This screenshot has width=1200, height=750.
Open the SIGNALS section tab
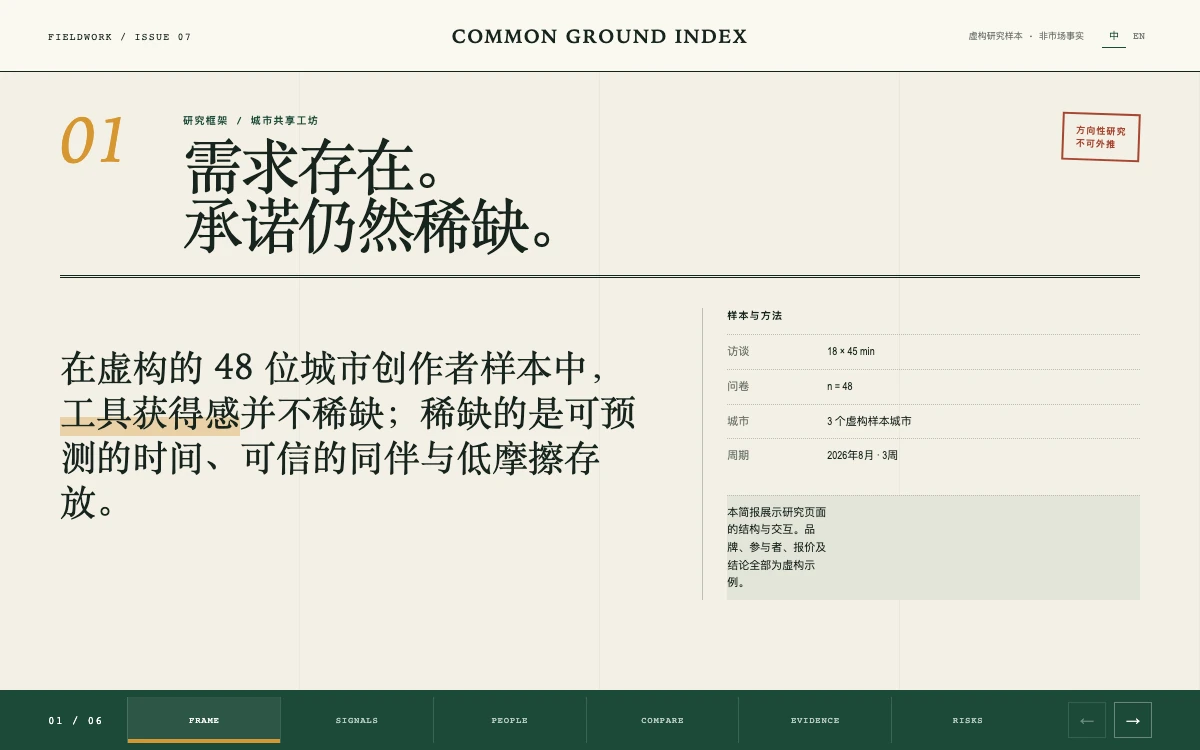tap(357, 720)
